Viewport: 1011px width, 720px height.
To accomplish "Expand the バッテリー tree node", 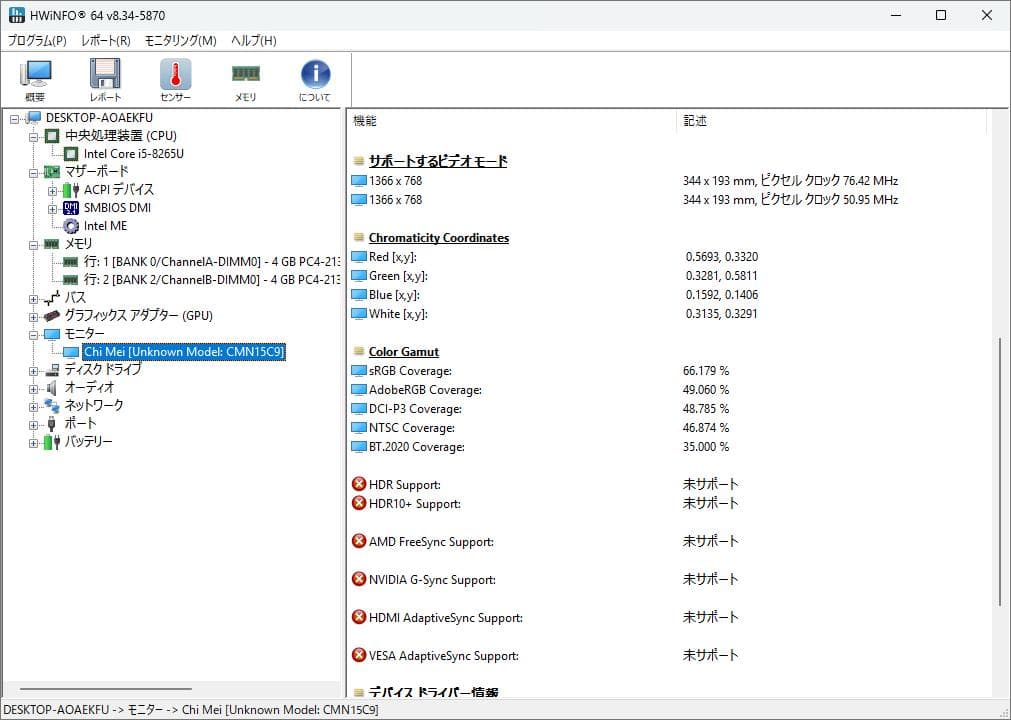I will click(x=32, y=442).
